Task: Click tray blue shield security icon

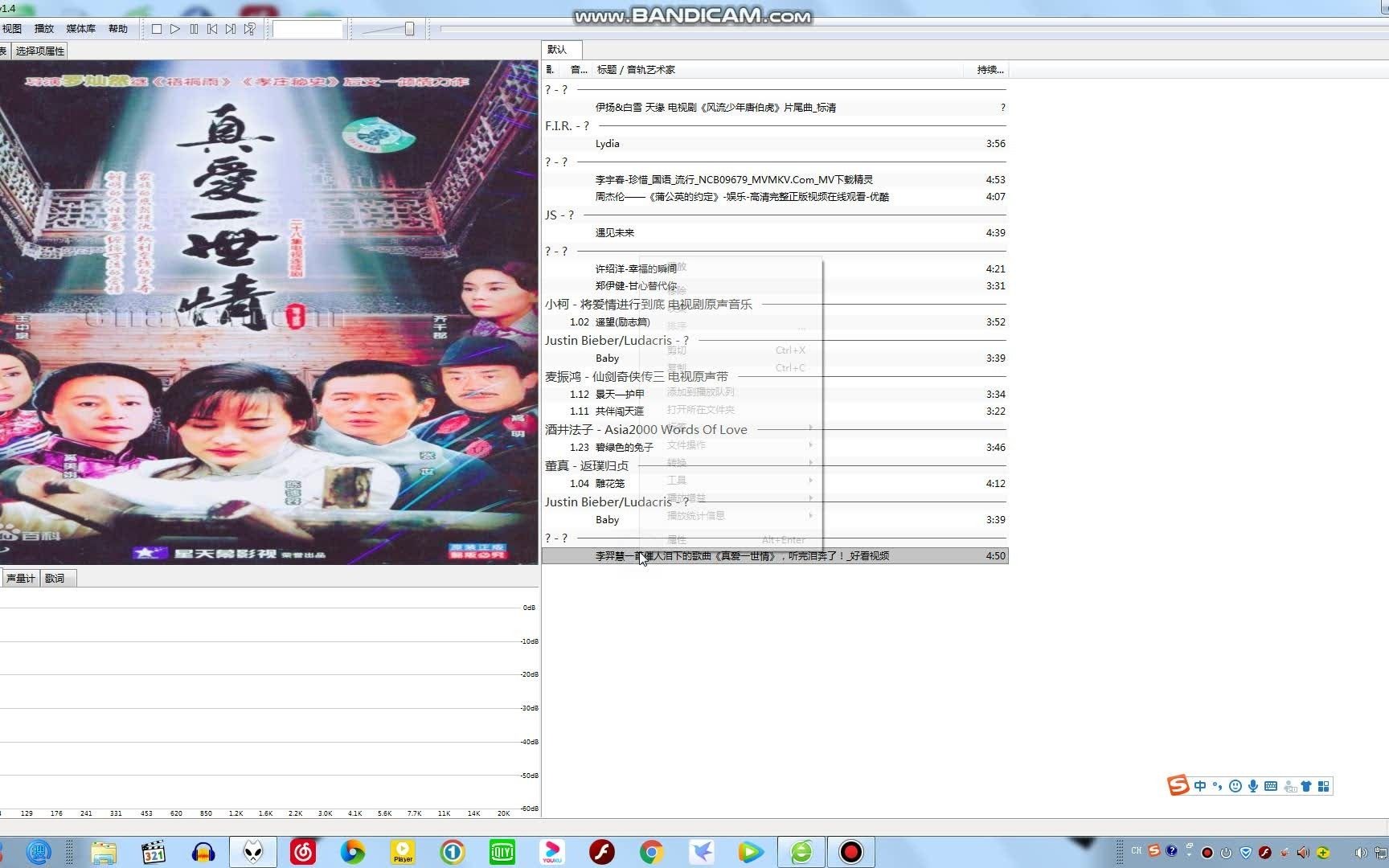Action: (1246, 853)
